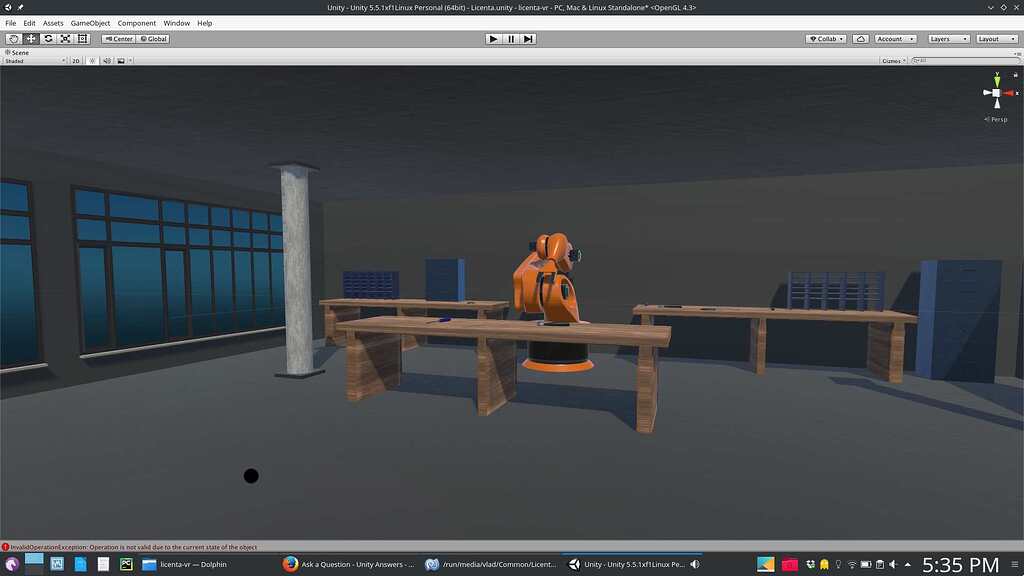Select the Move tool
Screen dimensions: 1024x576
tap(31, 38)
